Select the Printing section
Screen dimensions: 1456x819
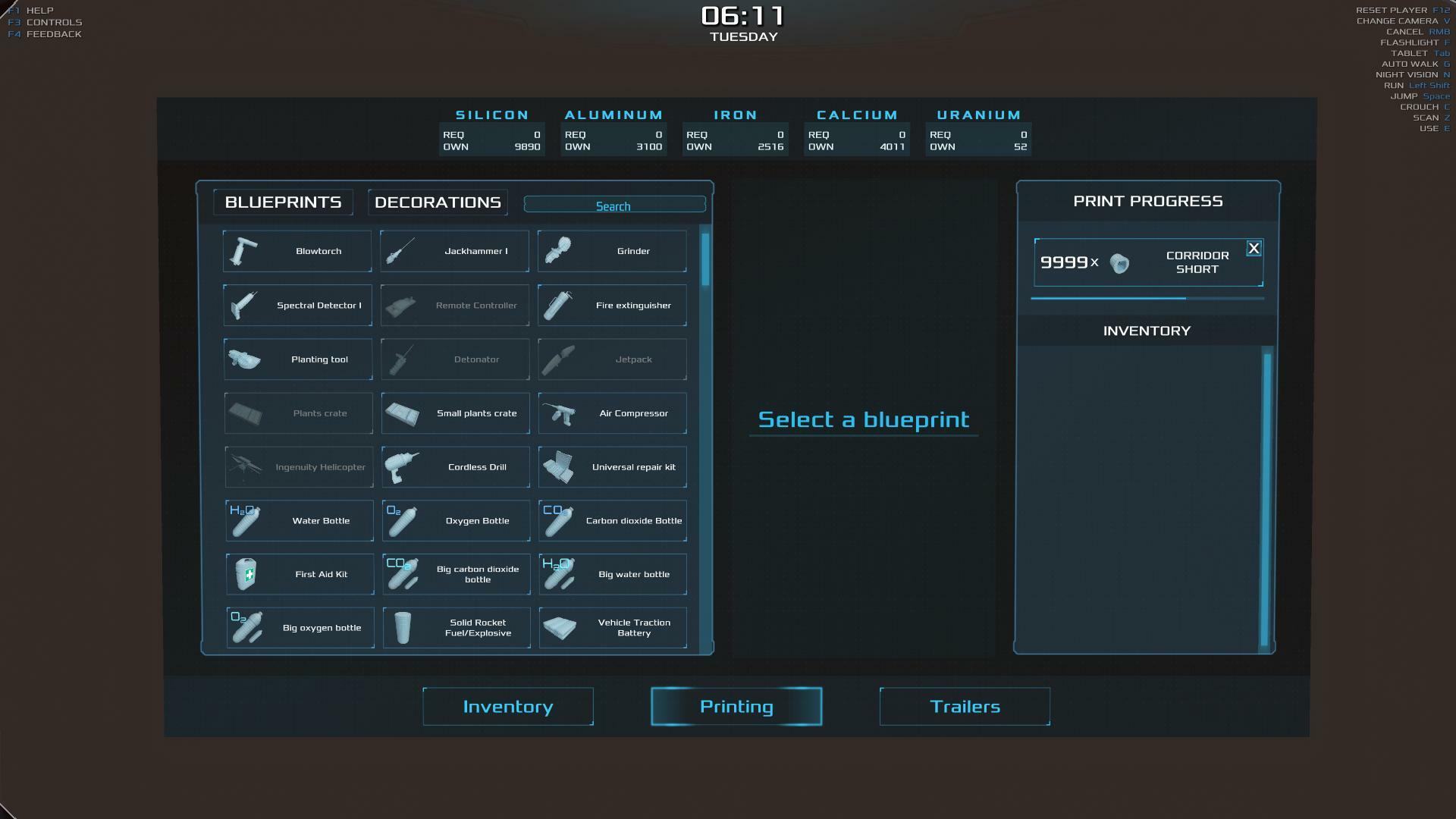[x=736, y=707]
